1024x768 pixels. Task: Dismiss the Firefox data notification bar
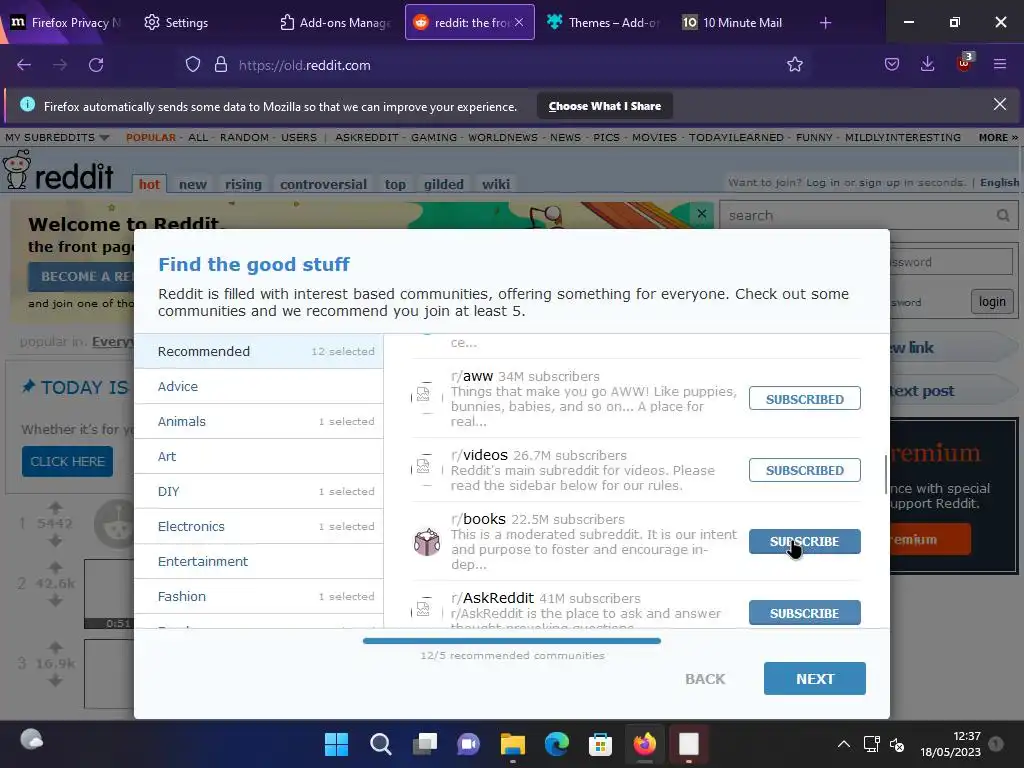(x=999, y=104)
